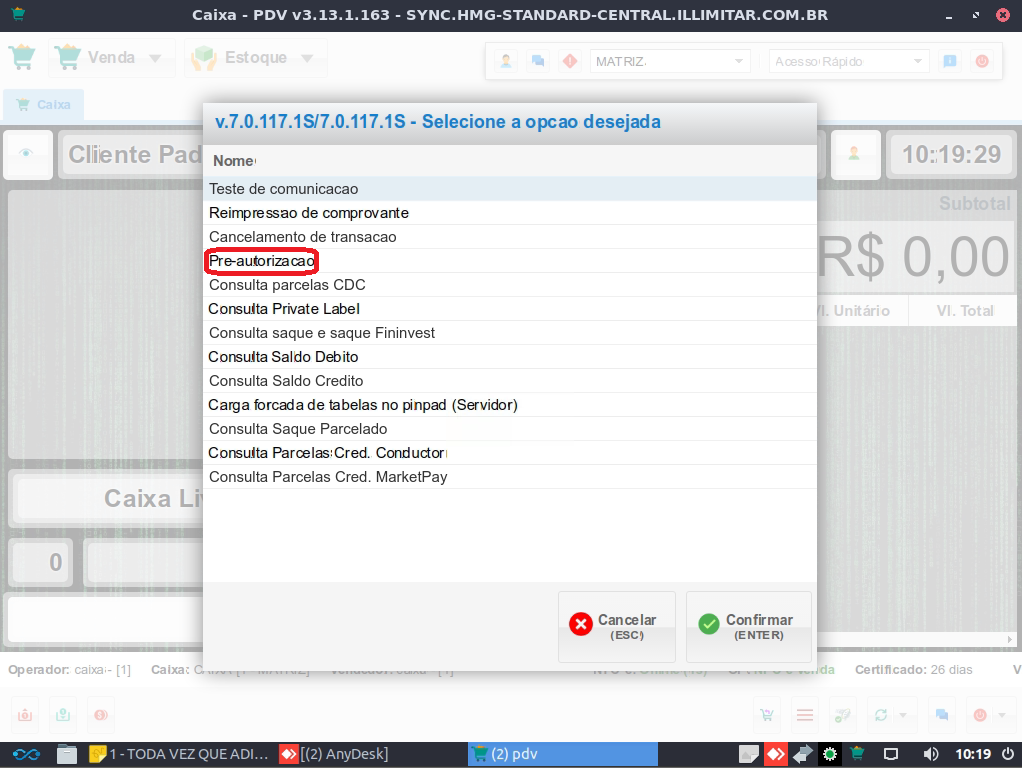Screen dimensions: 1022x768
Task: Click the volume speaker icon in system tray
Action: pyautogui.click(x=930, y=754)
